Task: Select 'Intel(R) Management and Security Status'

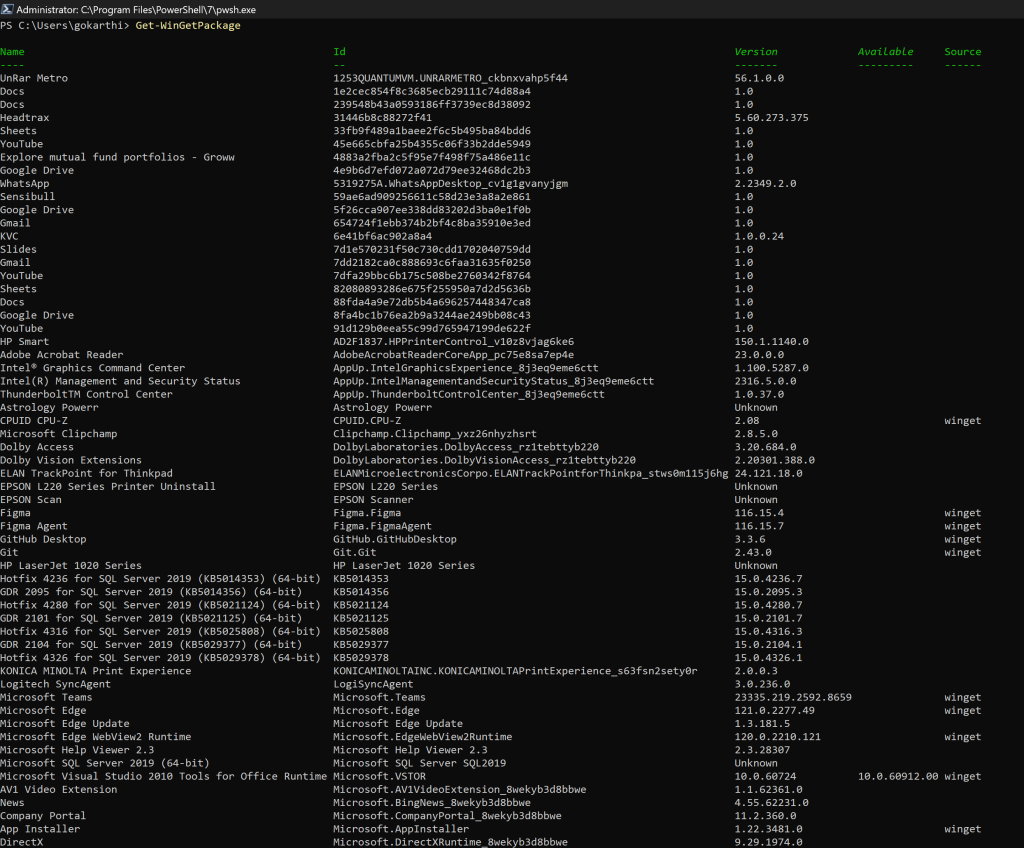Action: pos(120,381)
